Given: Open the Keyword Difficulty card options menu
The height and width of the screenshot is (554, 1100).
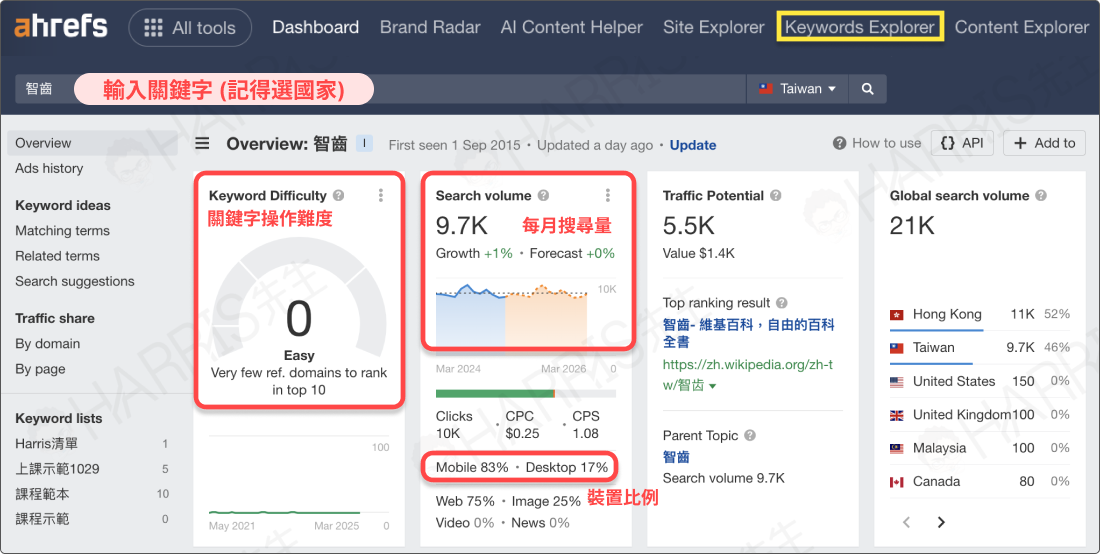Looking at the screenshot, I should (381, 196).
